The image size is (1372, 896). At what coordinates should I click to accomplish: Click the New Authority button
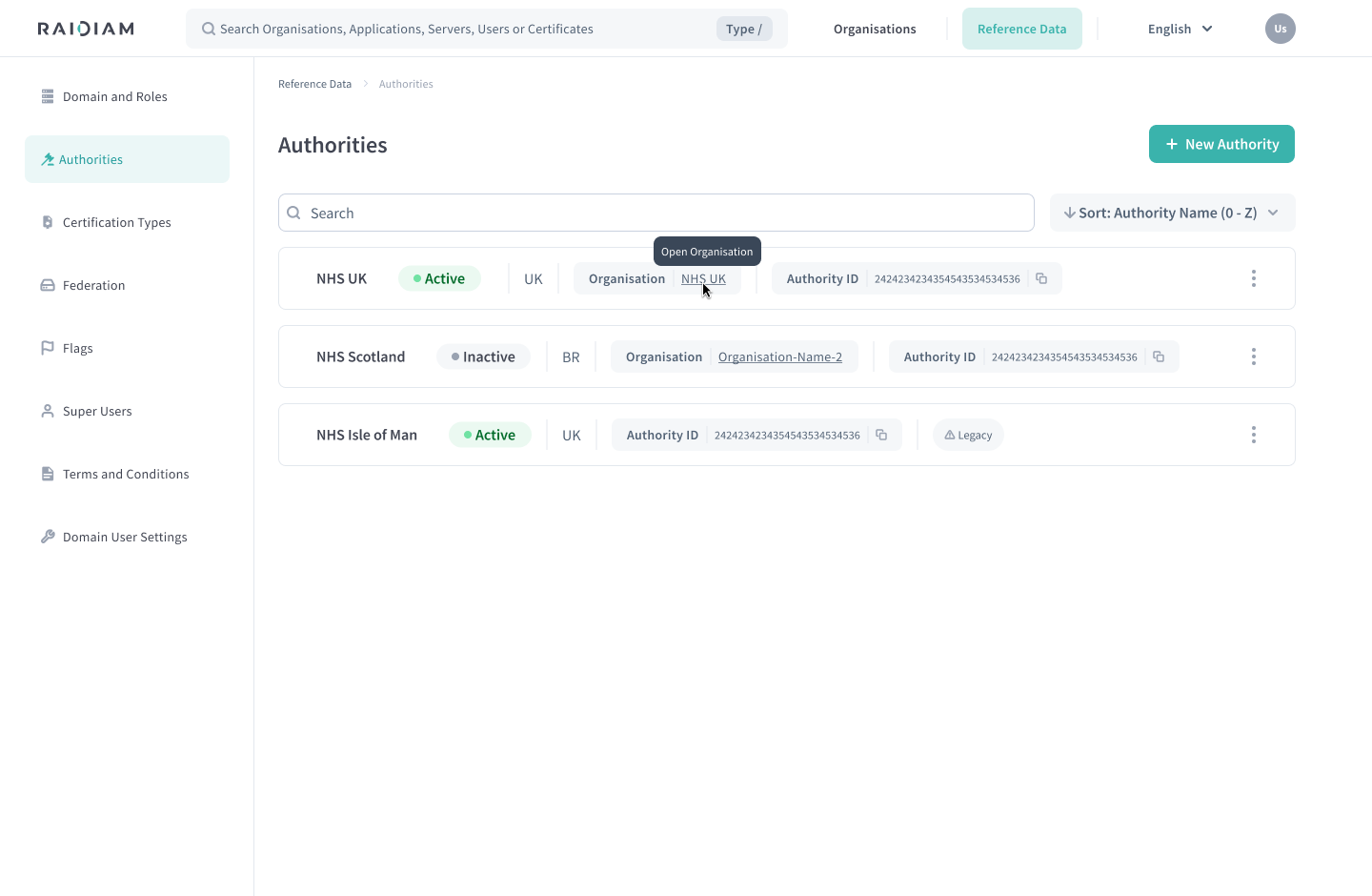[x=1221, y=144]
